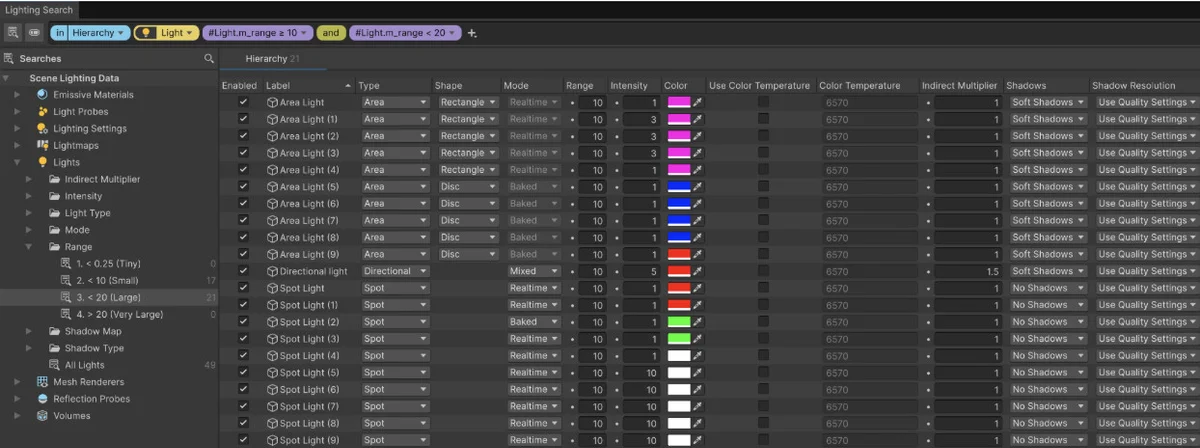Click the Lighting Settings bulb-gear icon
This screenshot has width=1200, height=448.
(43, 128)
